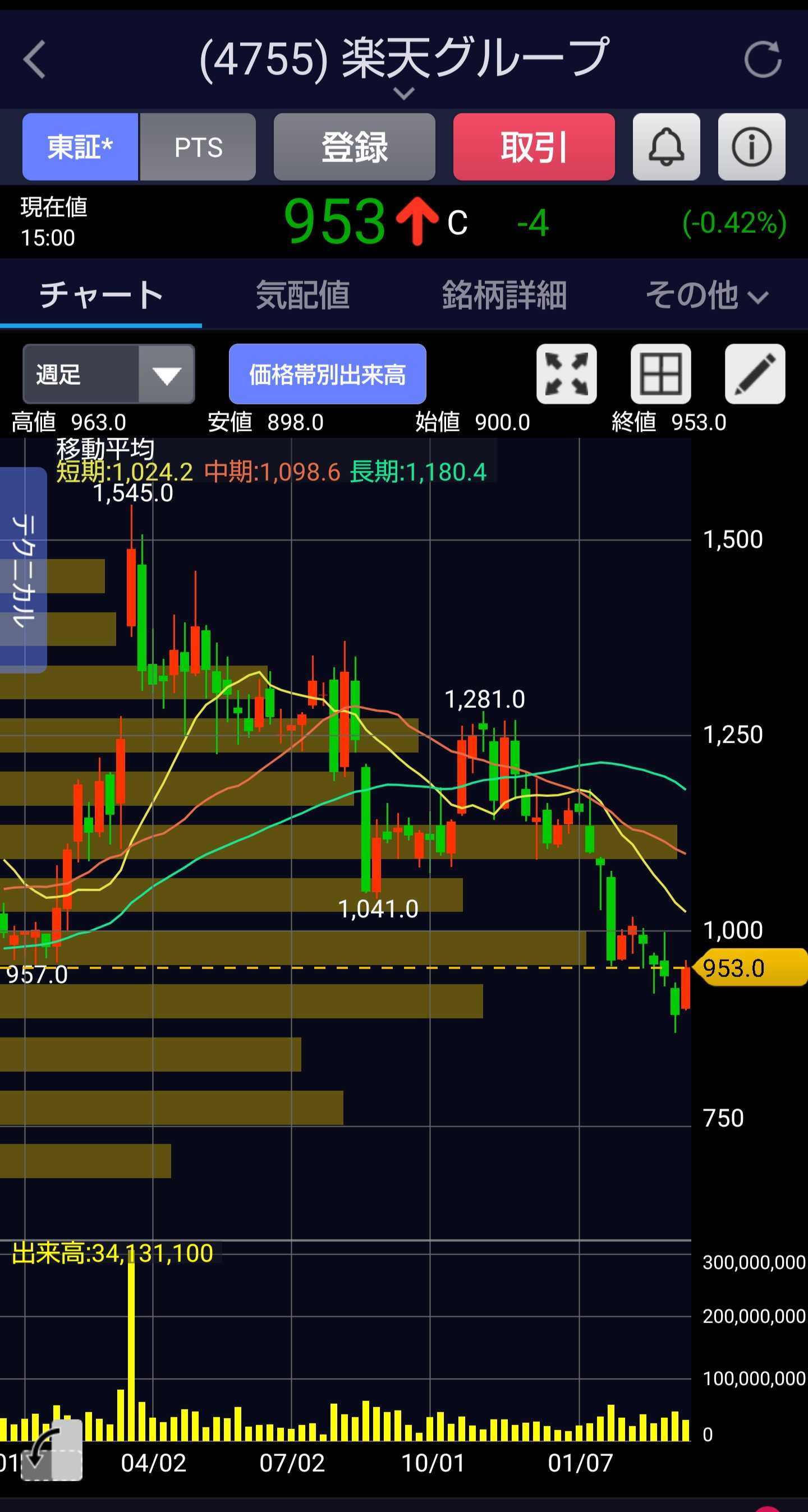Tap the 15:00 quote time
The width and height of the screenshot is (808, 1512).
(48, 238)
